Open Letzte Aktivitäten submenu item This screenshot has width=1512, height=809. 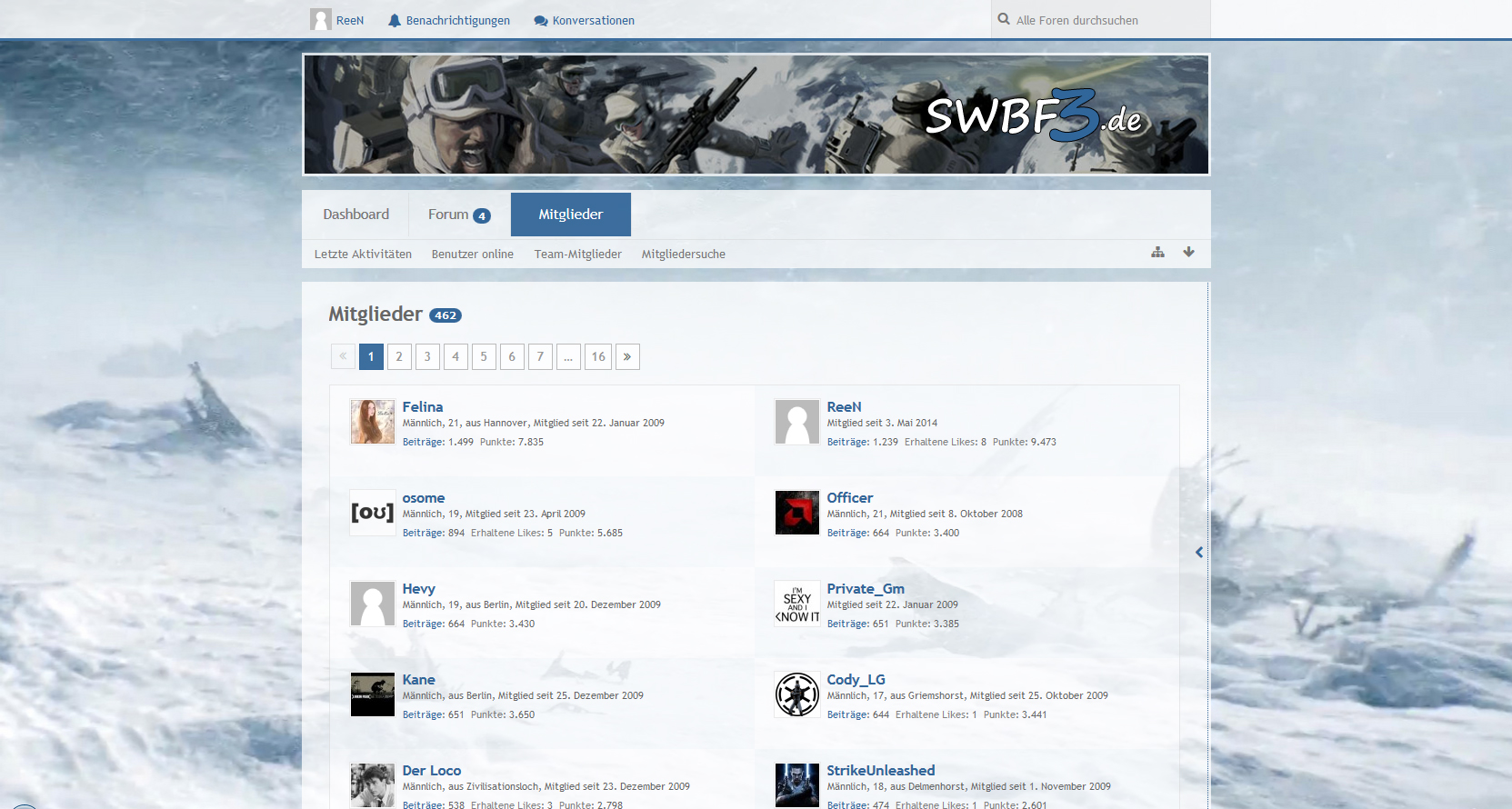pos(363,255)
